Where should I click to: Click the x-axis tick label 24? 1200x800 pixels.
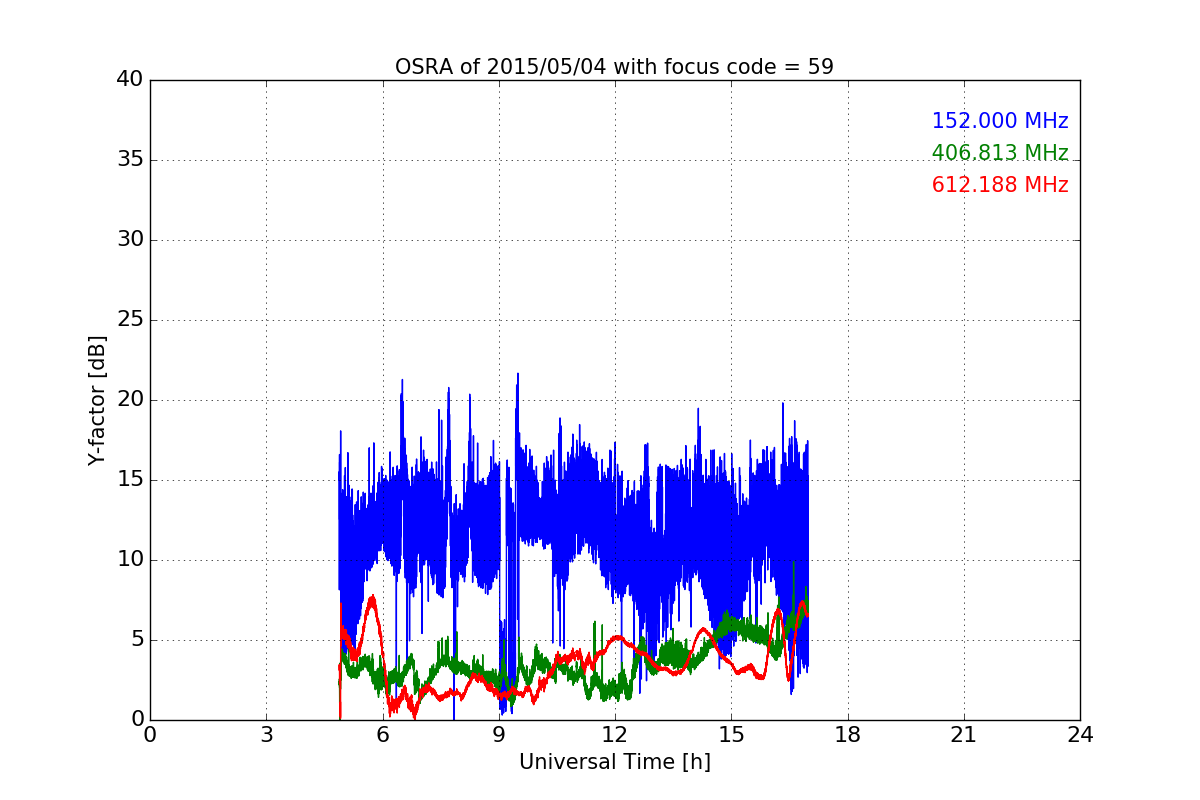(x=1080, y=735)
